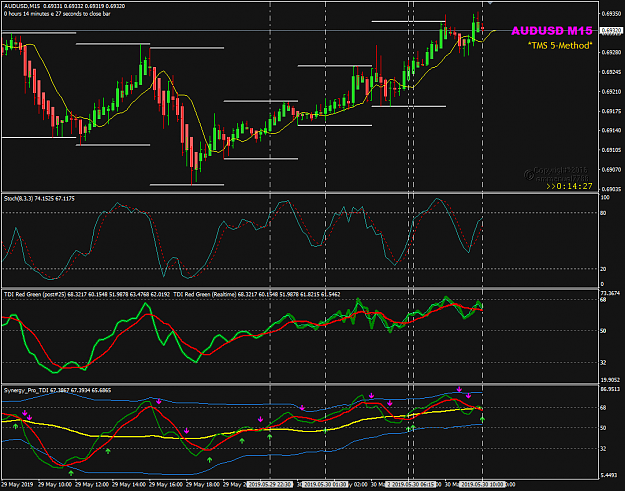Click the 0.69070 price scale value

click(611, 169)
